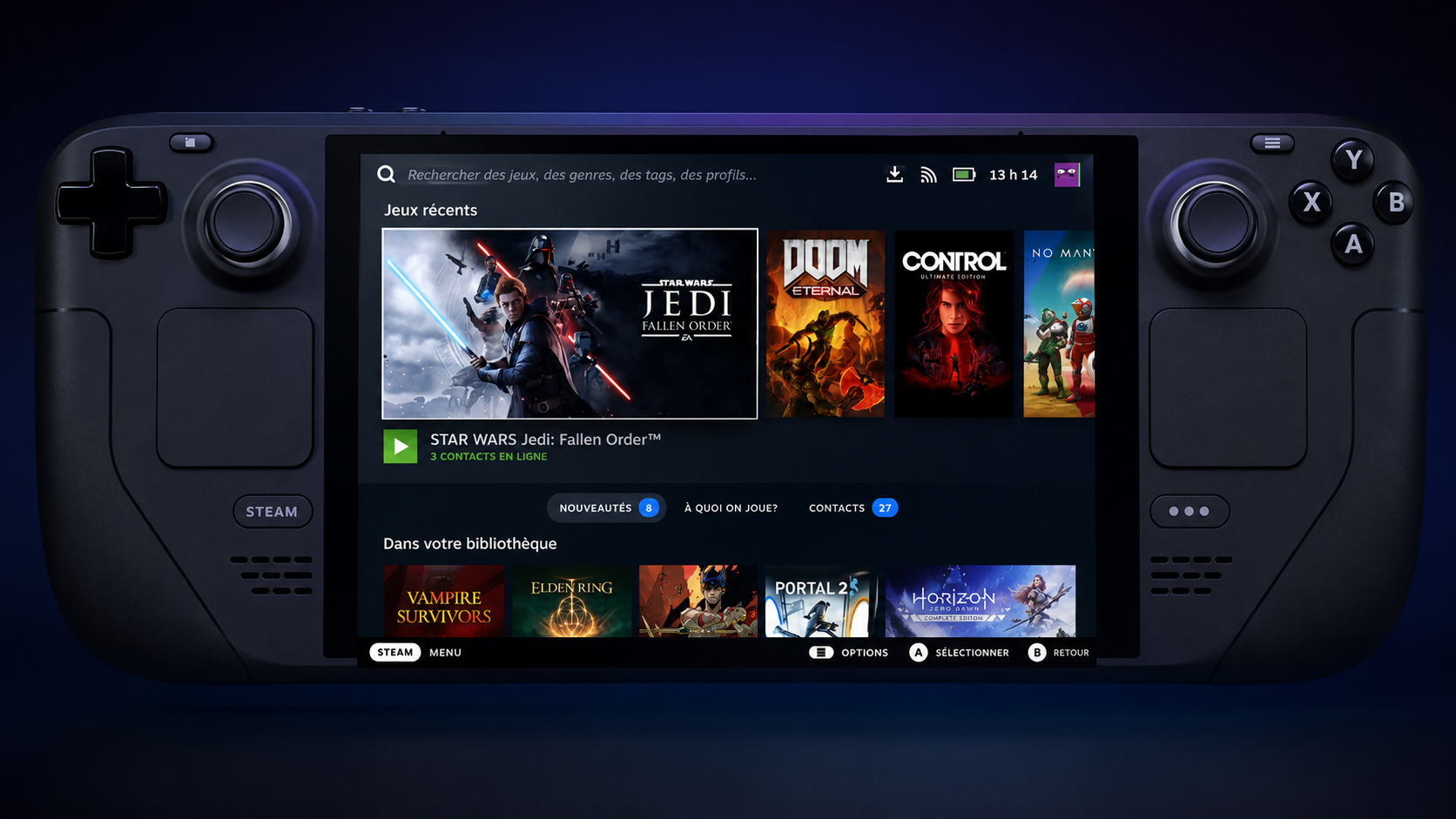Click the left analog stick

click(x=247, y=224)
